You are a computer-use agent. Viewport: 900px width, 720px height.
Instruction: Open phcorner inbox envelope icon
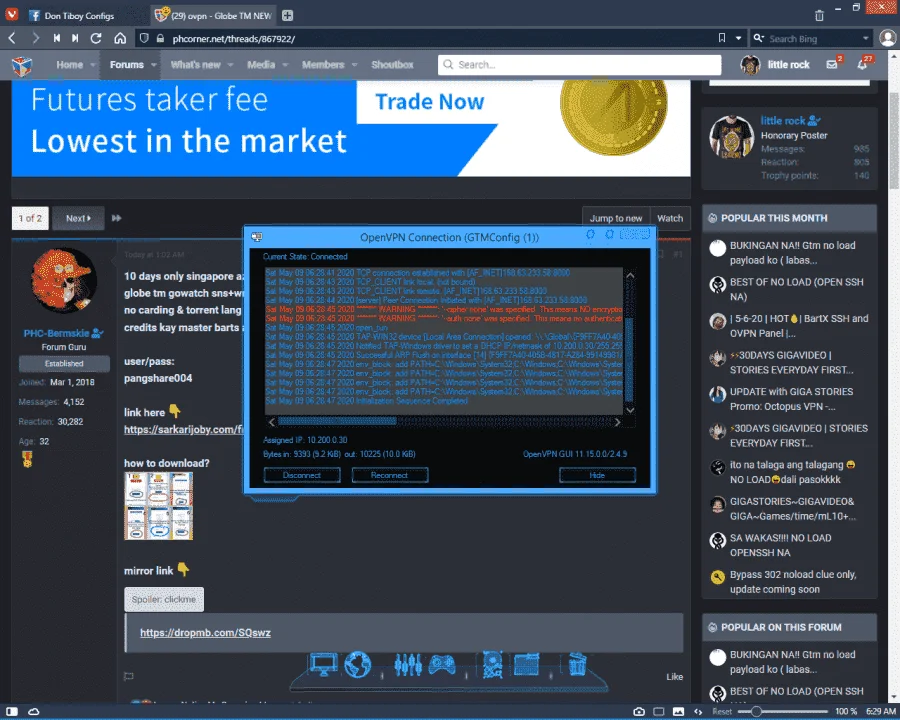coord(832,64)
